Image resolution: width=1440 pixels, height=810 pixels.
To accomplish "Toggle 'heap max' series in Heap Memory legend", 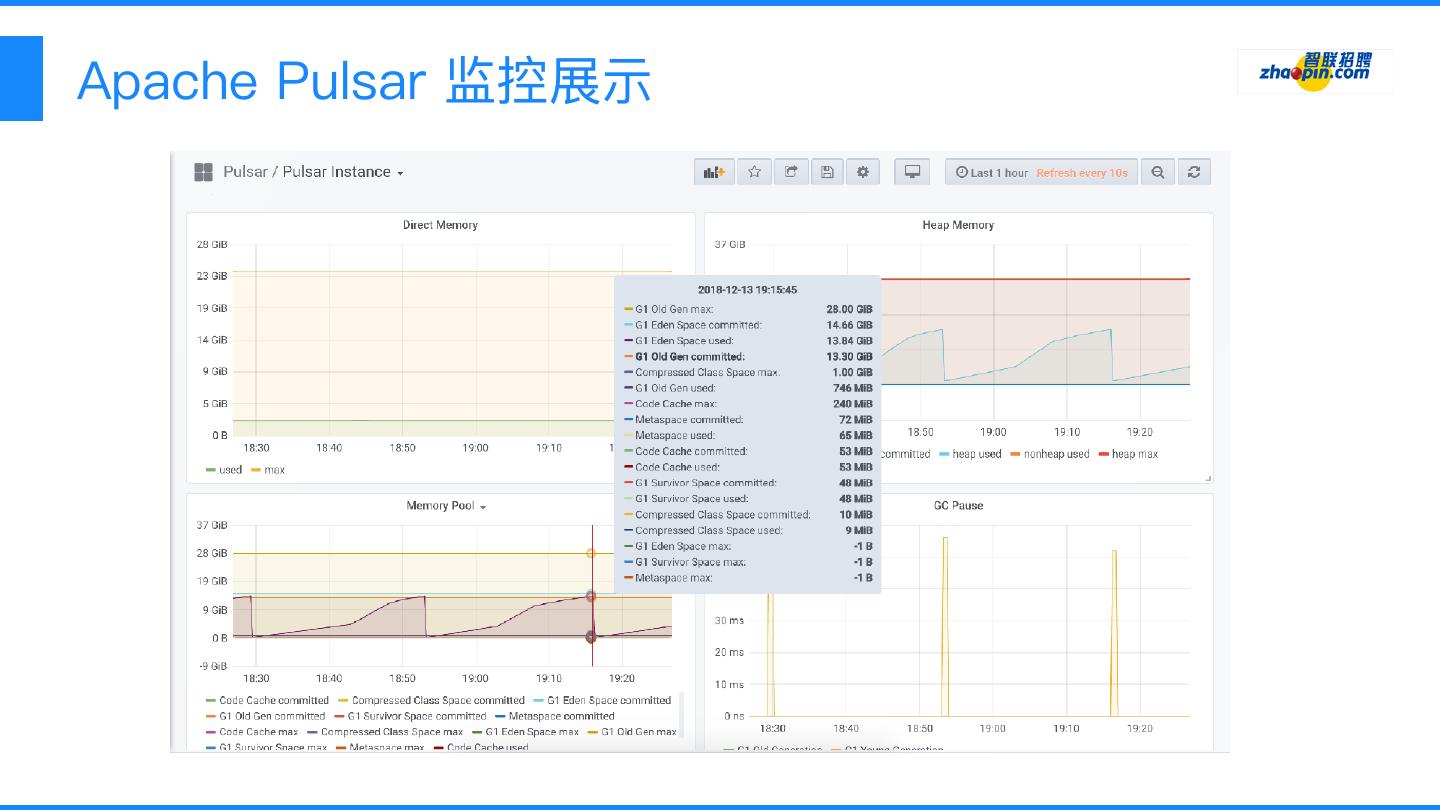I will [x=1134, y=454].
